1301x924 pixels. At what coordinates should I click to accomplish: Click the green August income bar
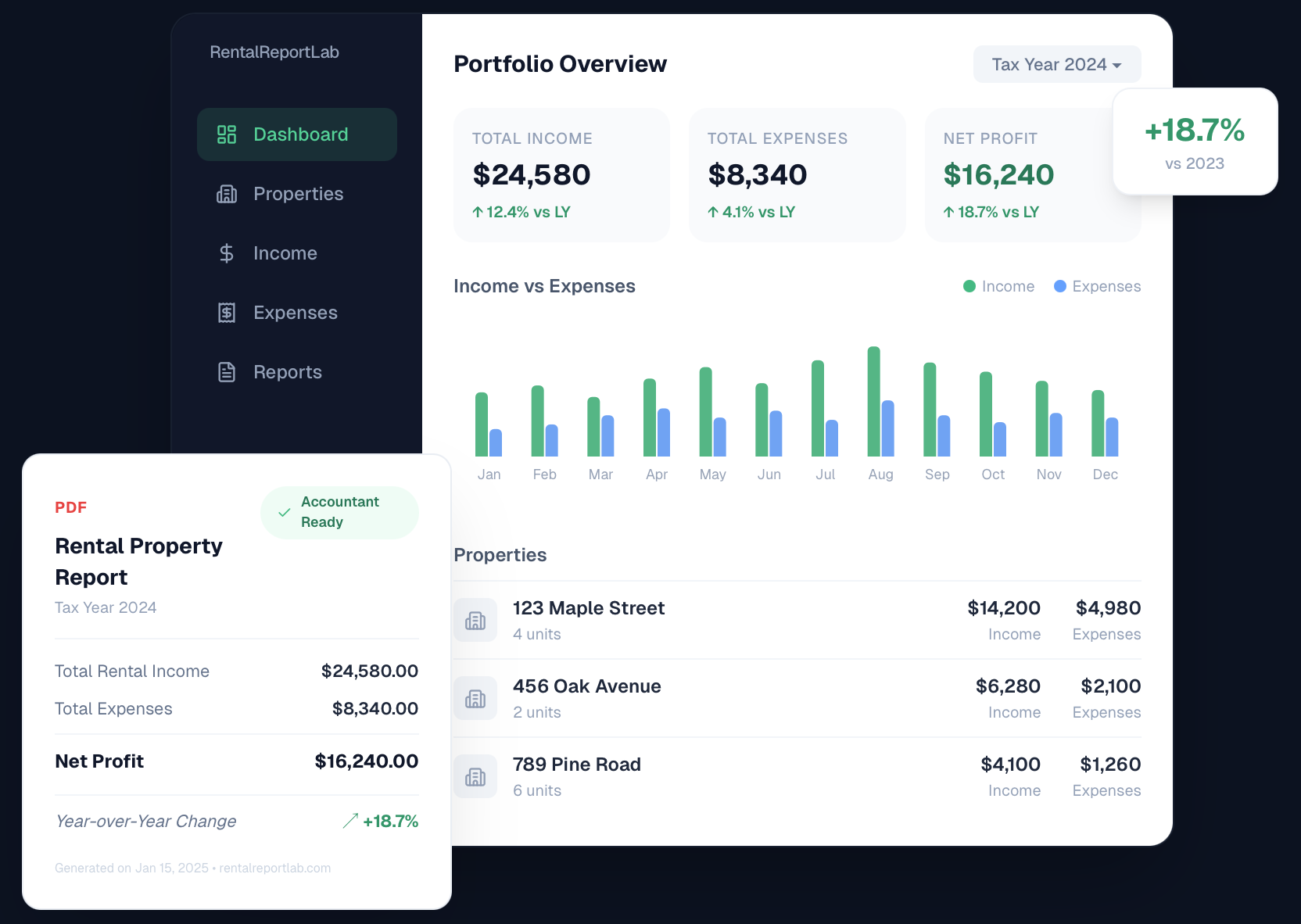tap(873, 402)
